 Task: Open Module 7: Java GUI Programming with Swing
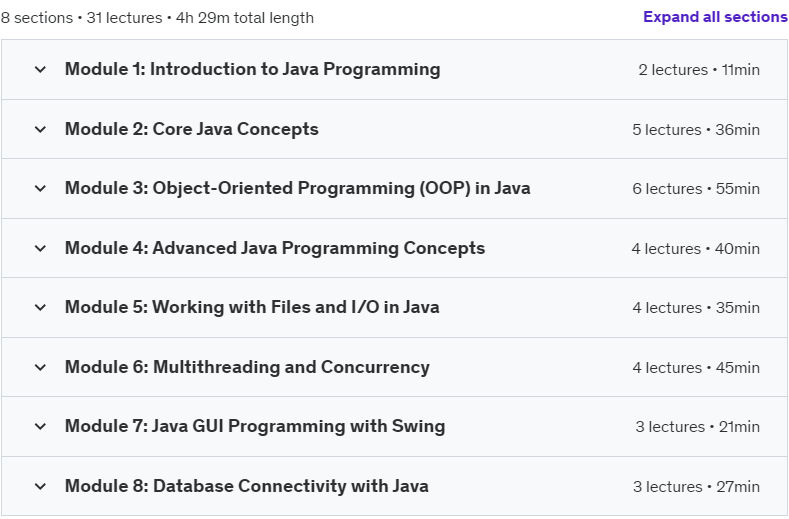point(255,426)
